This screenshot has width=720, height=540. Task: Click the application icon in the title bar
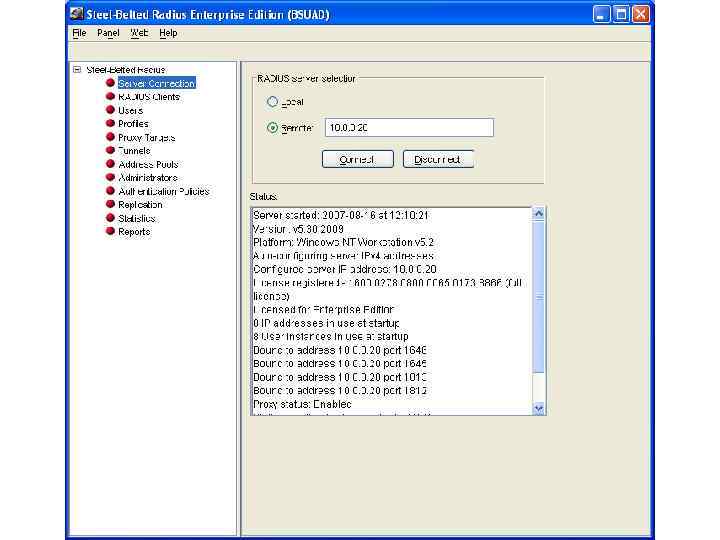click(x=77, y=14)
